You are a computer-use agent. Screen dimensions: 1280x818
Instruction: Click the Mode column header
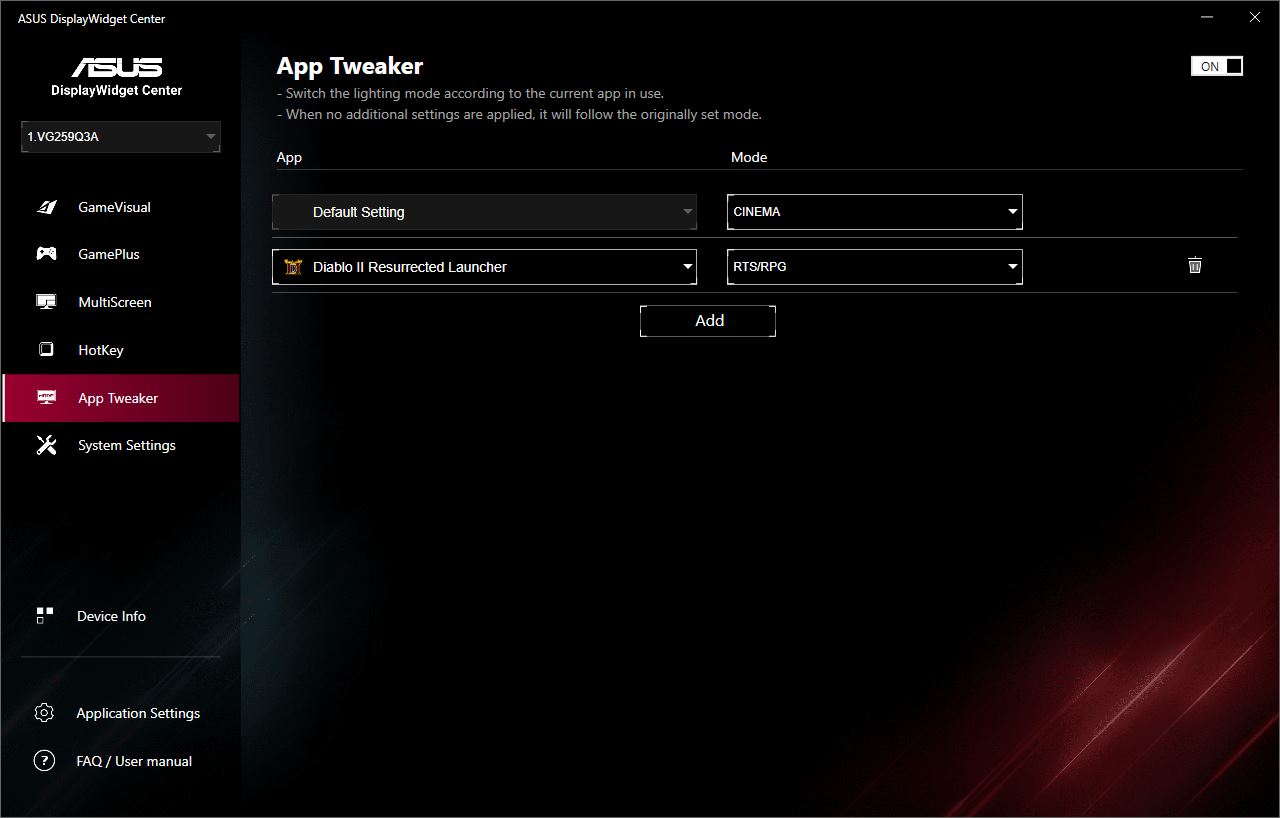coord(749,157)
